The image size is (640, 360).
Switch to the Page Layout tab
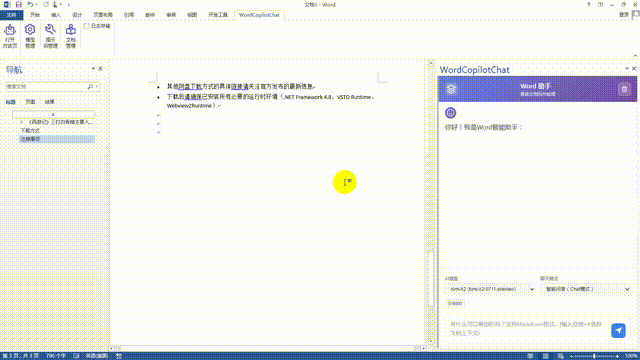(x=103, y=15)
